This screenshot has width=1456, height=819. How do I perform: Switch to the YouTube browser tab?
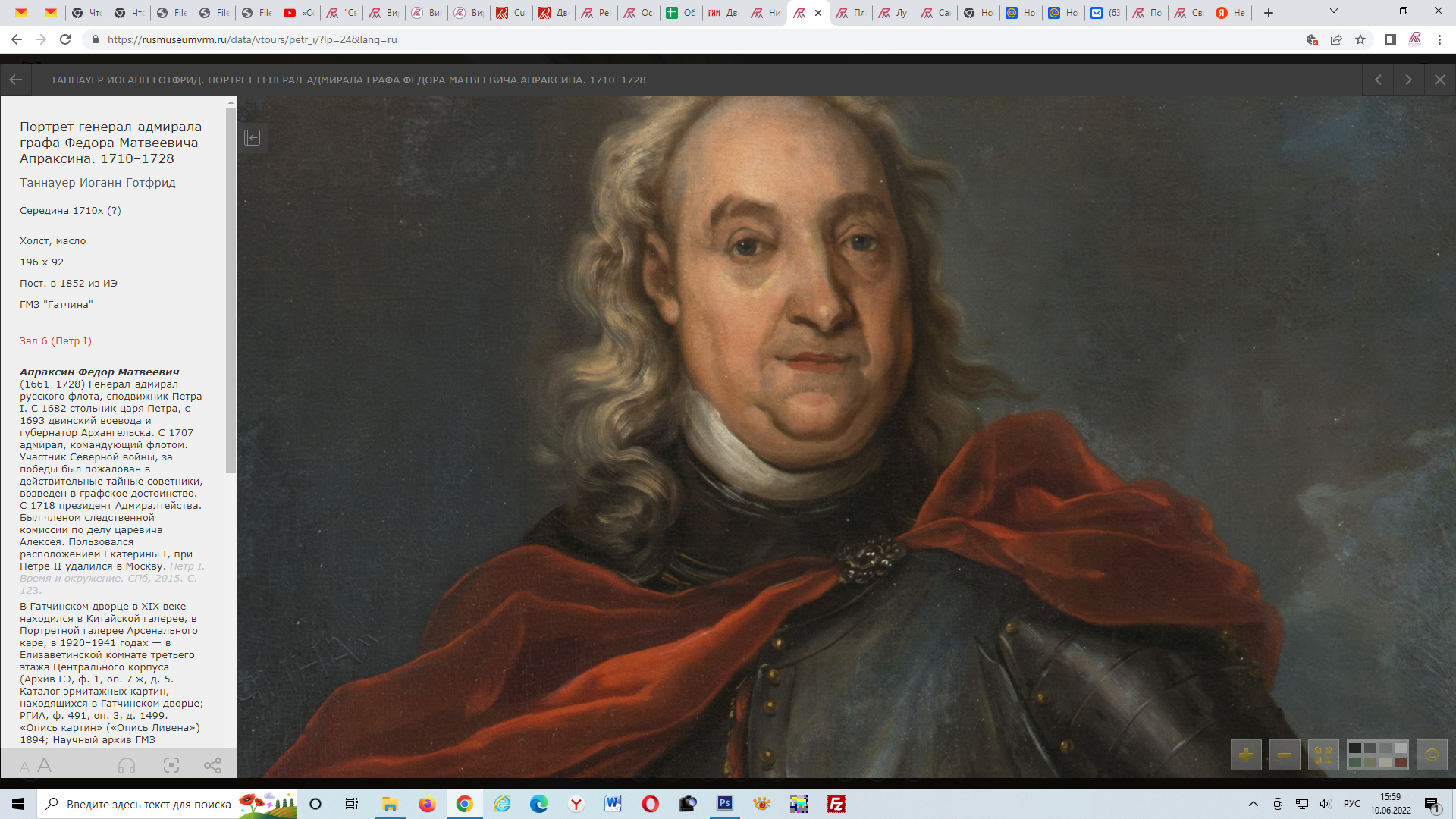click(x=299, y=13)
